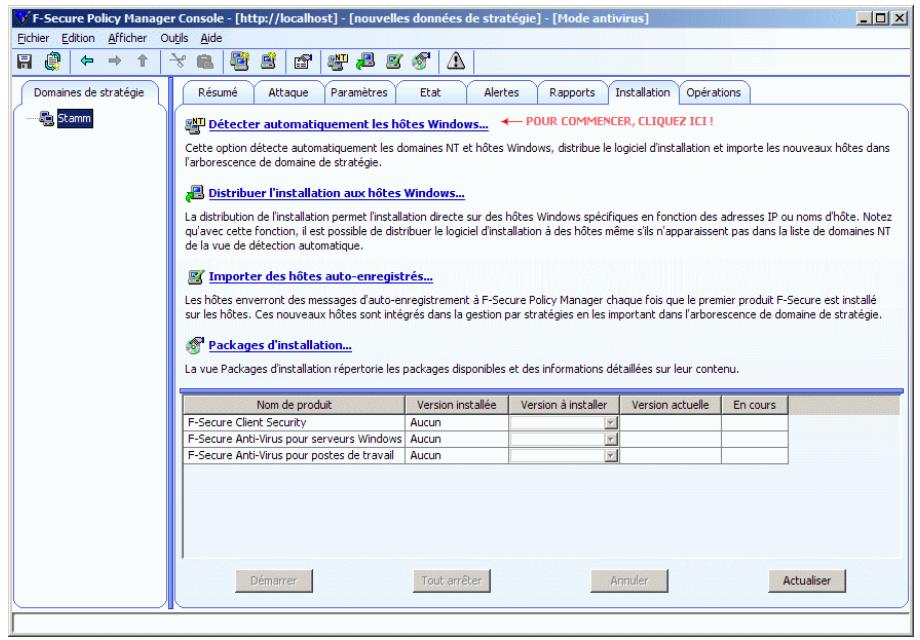
Task: Click the disc icon beside Packages d'installation
Action: click(x=195, y=346)
